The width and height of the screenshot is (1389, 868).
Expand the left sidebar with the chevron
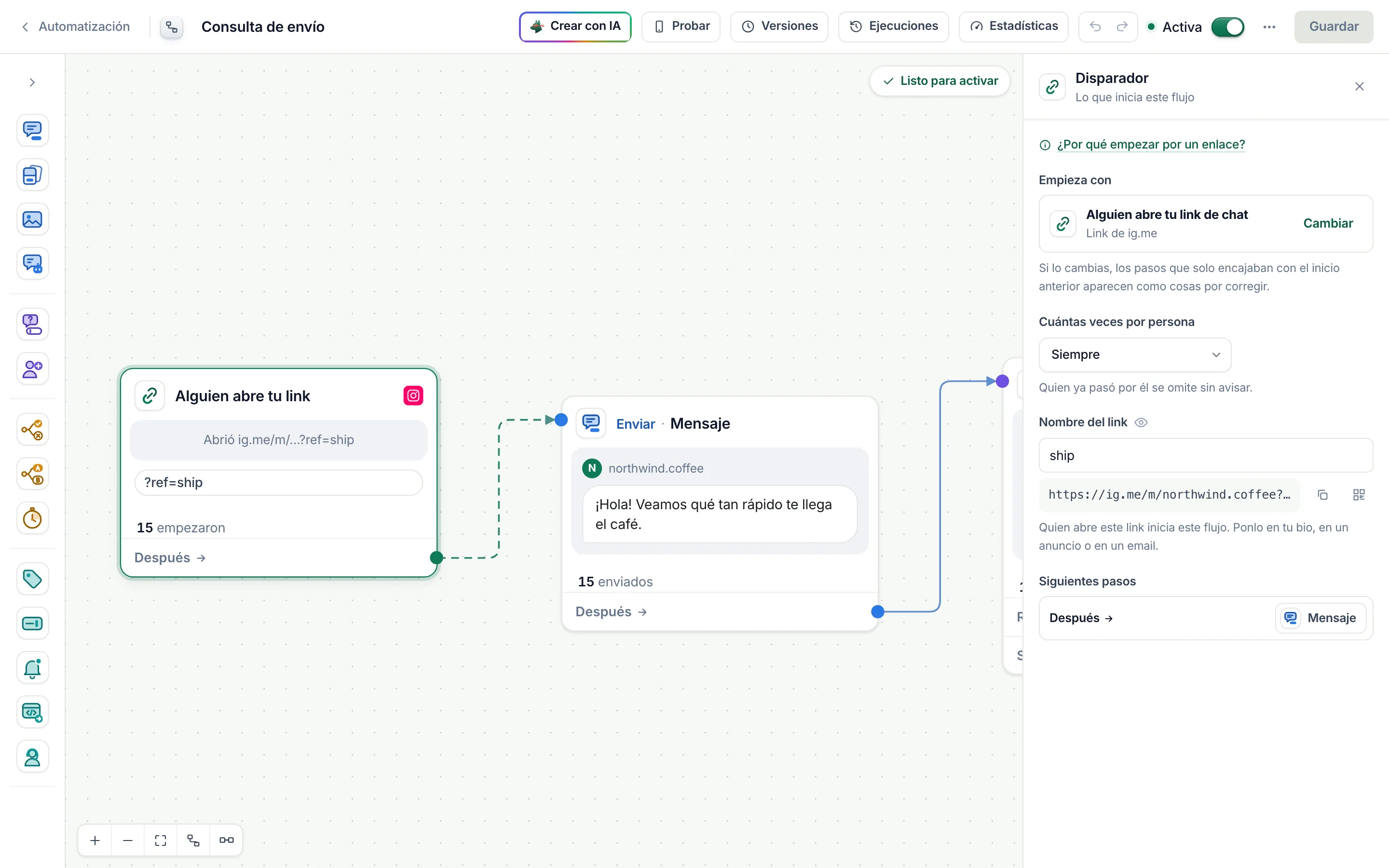(32, 82)
